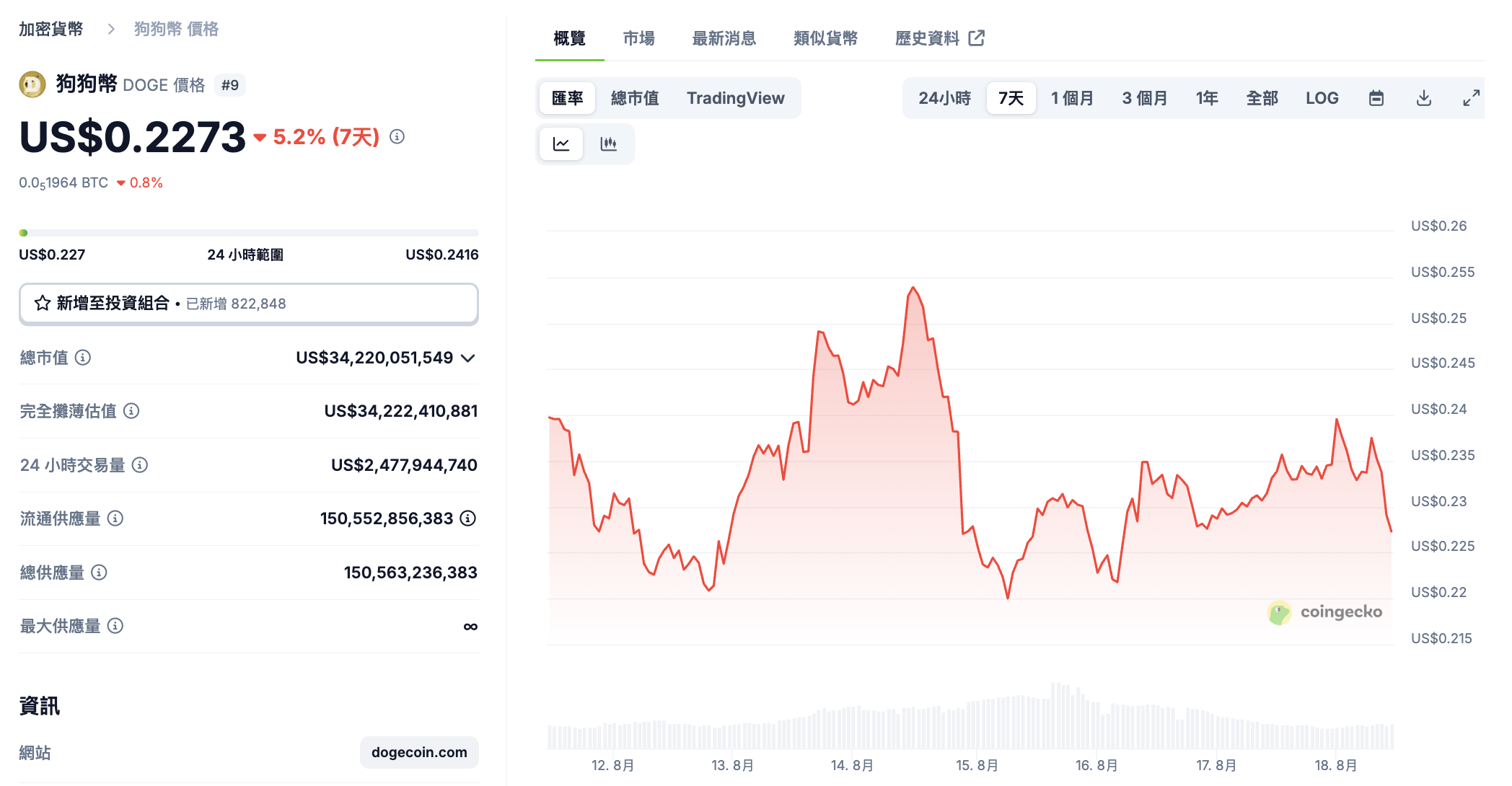This screenshot has width=1512, height=786.
Task: Open the calendar date range picker icon
Action: pyautogui.click(x=1376, y=97)
